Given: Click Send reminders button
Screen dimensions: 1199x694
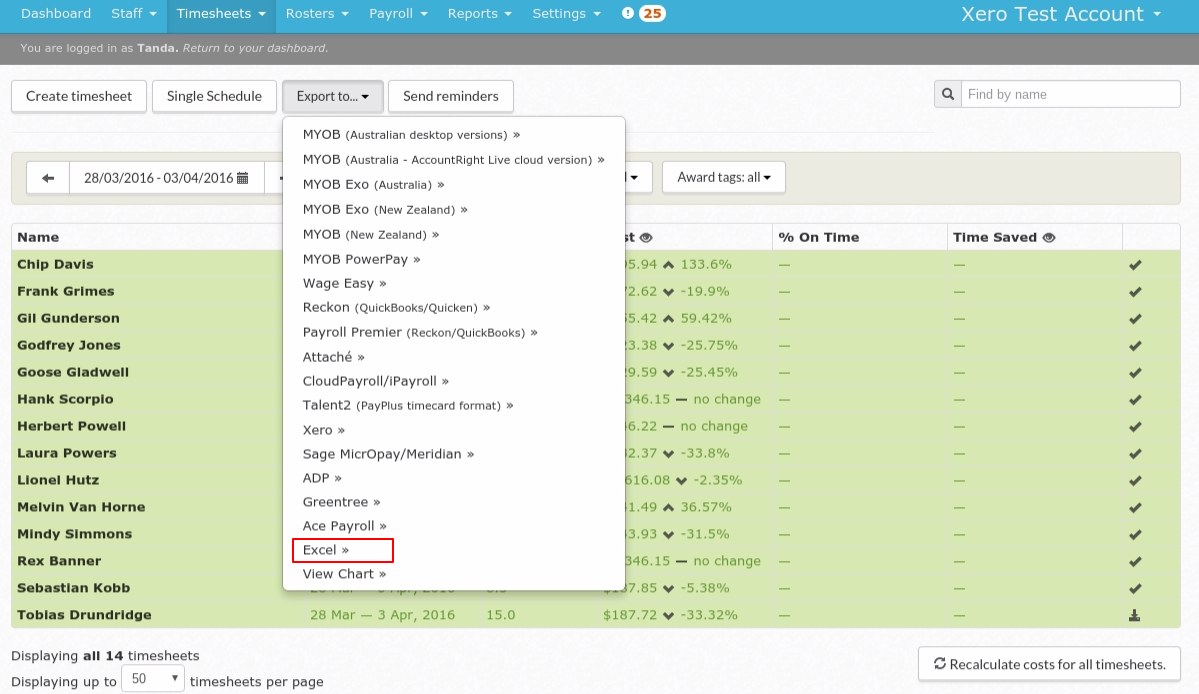Looking at the screenshot, I should tap(450, 96).
